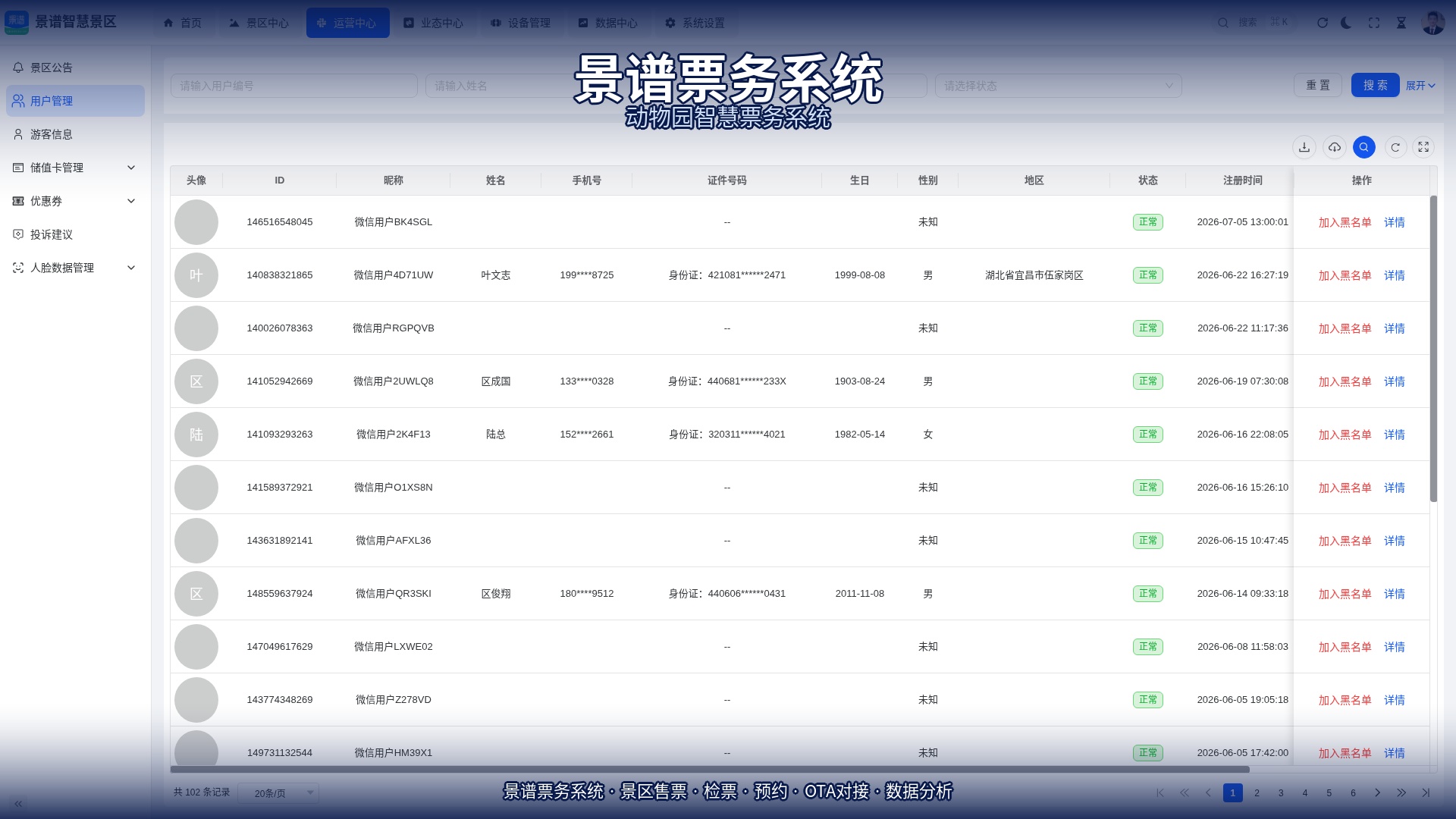Click the vertical table scrollbar

(x=1433, y=349)
